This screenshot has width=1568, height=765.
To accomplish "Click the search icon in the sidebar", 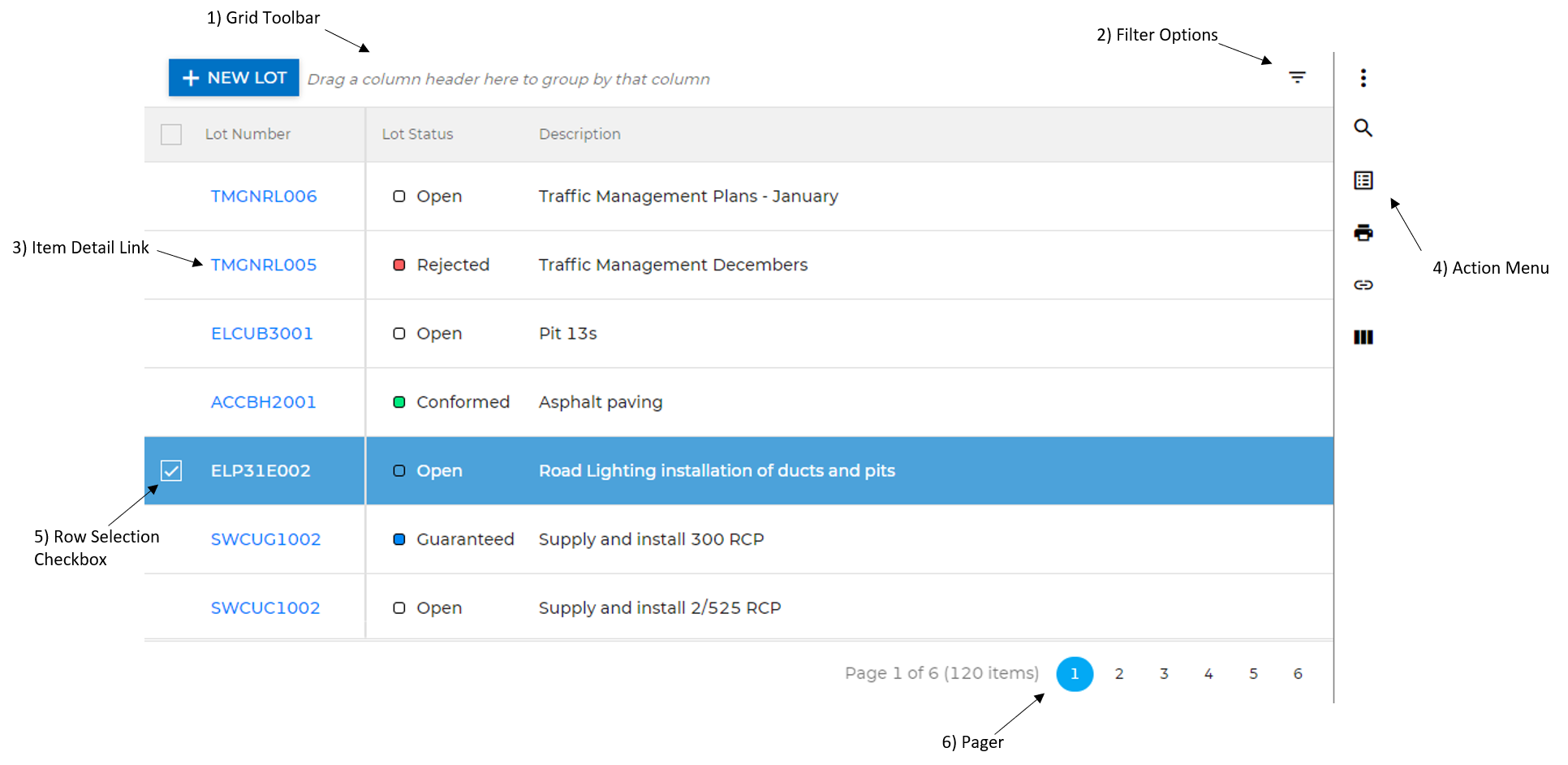I will click(x=1363, y=128).
